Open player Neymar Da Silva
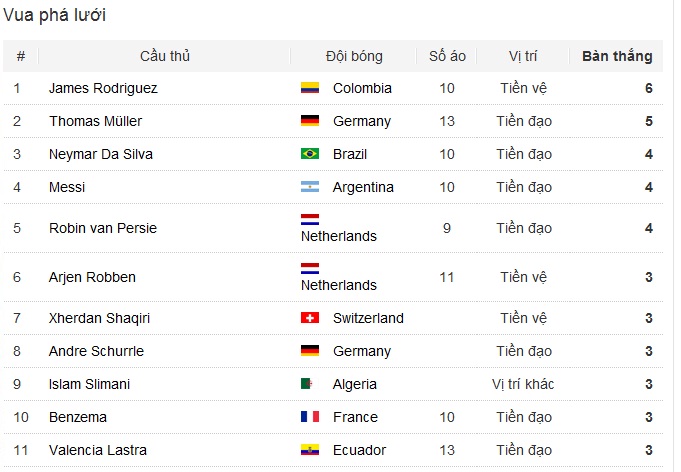This screenshot has height=472, width=681. pyautogui.click(x=100, y=154)
